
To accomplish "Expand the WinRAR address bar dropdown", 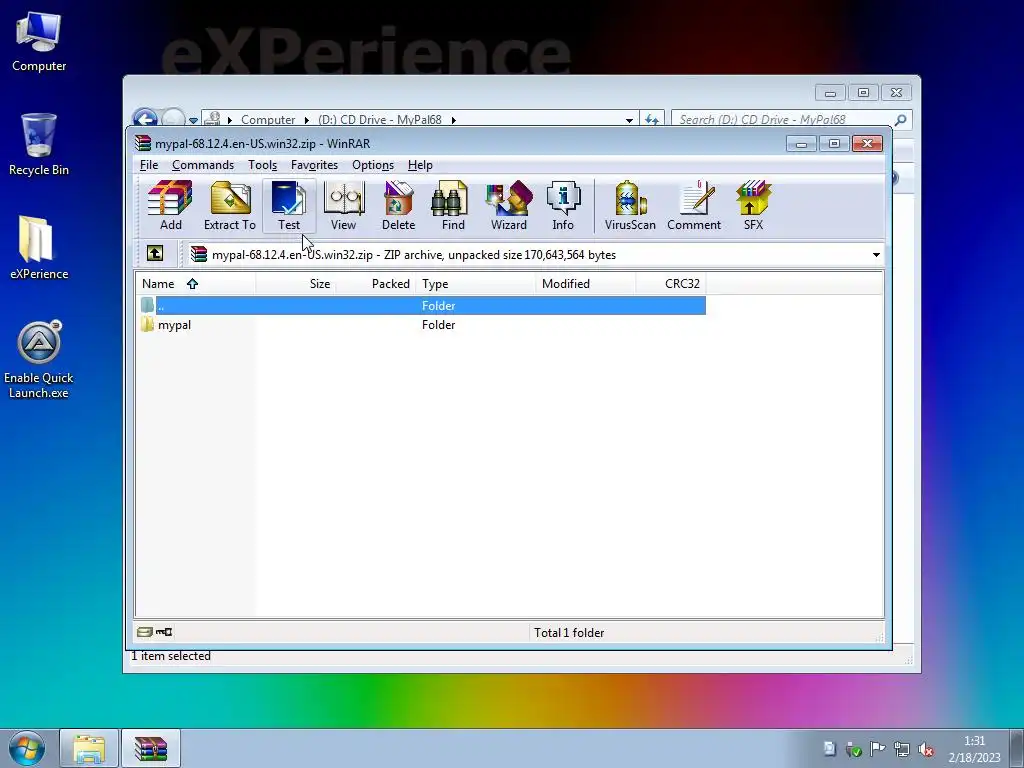I will tap(876, 255).
